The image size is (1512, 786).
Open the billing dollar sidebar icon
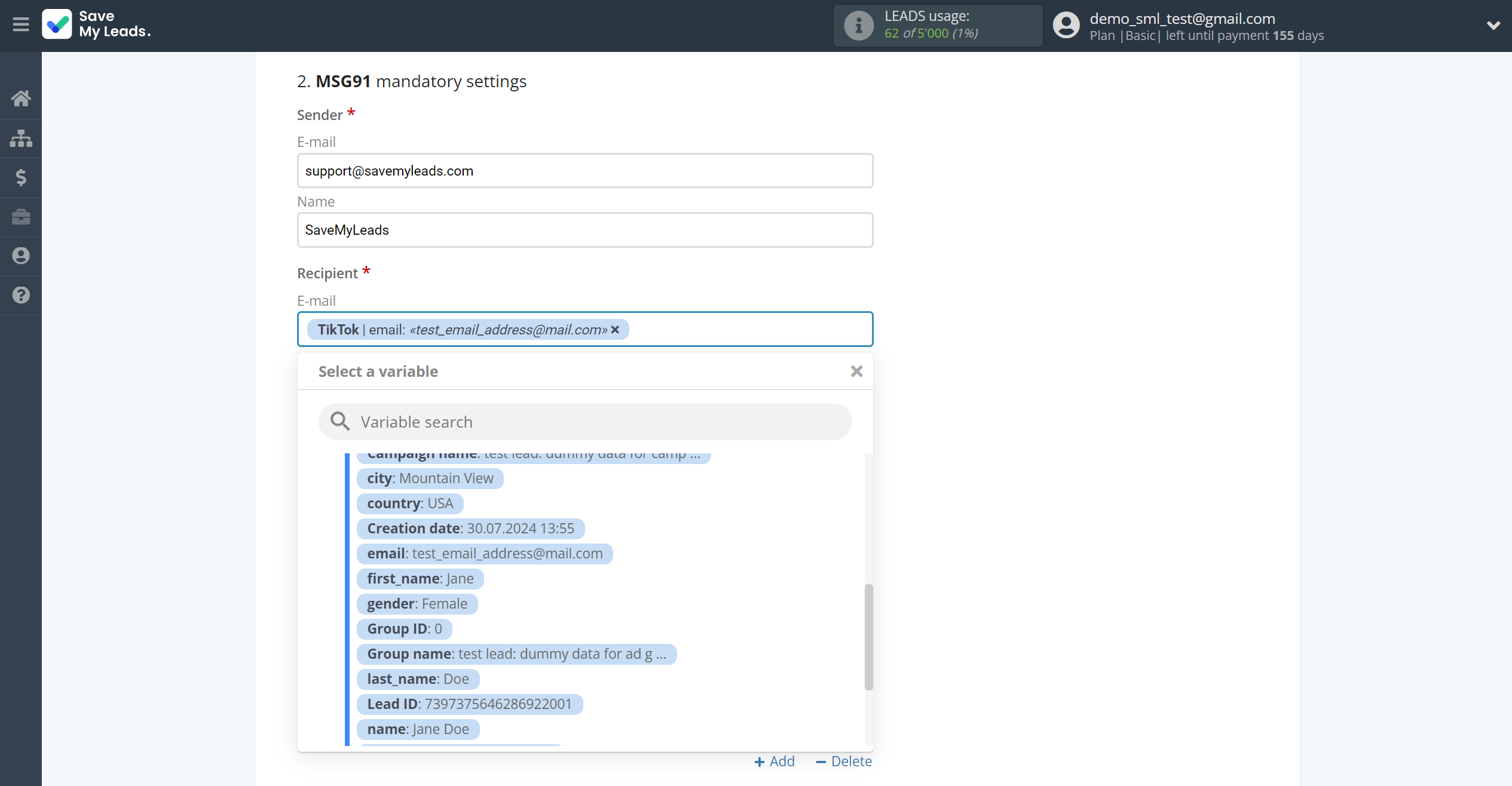pyautogui.click(x=21, y=177)
